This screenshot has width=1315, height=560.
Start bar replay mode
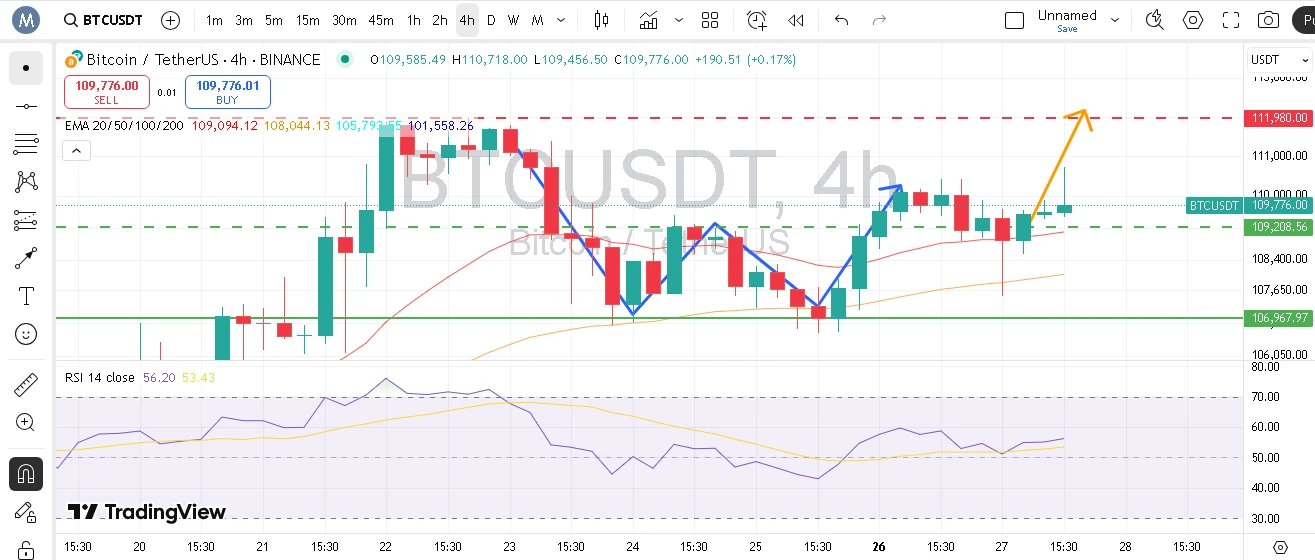click(796, 20)
